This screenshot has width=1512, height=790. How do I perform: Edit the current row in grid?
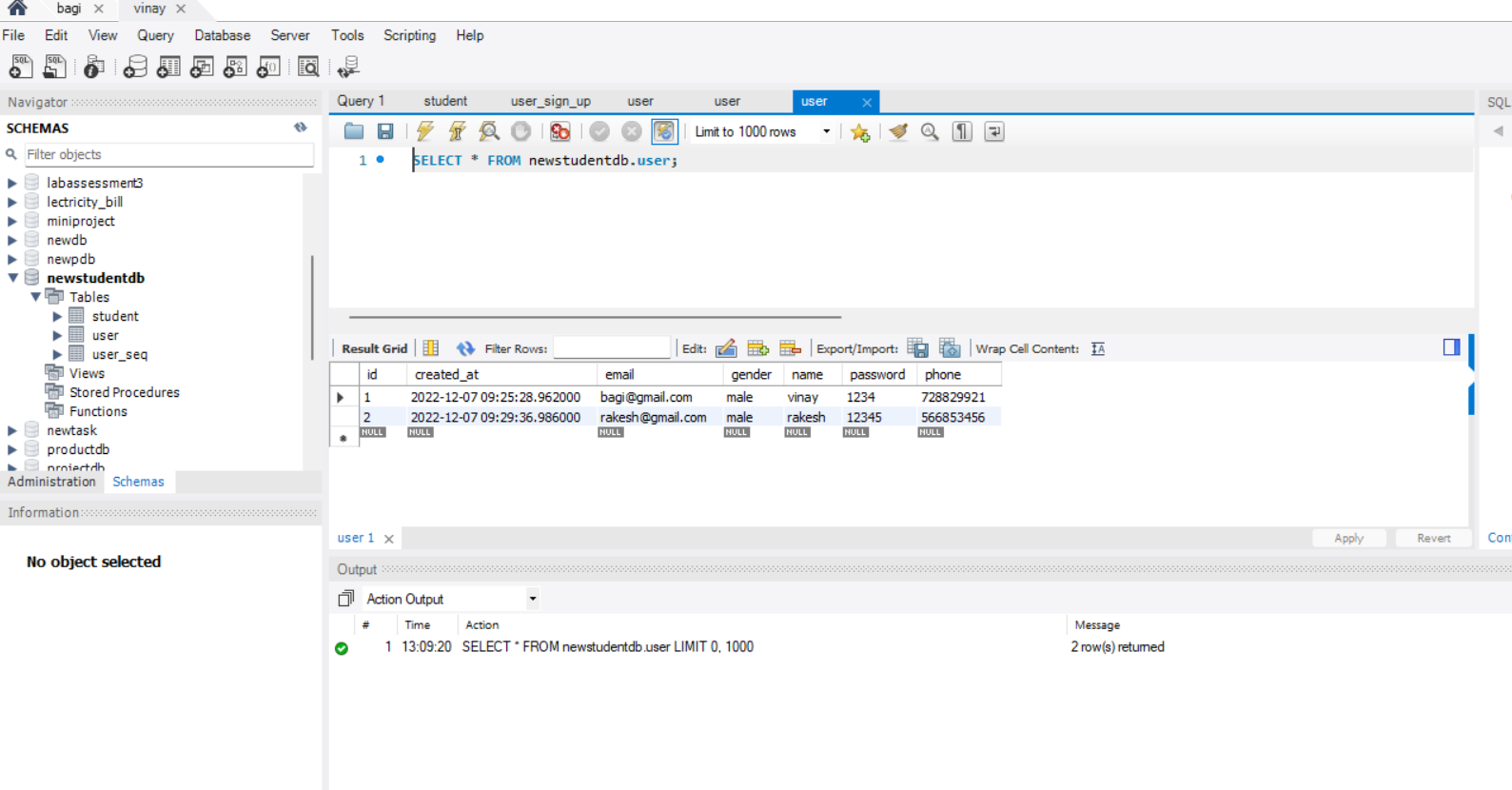(x=726, y=348)
